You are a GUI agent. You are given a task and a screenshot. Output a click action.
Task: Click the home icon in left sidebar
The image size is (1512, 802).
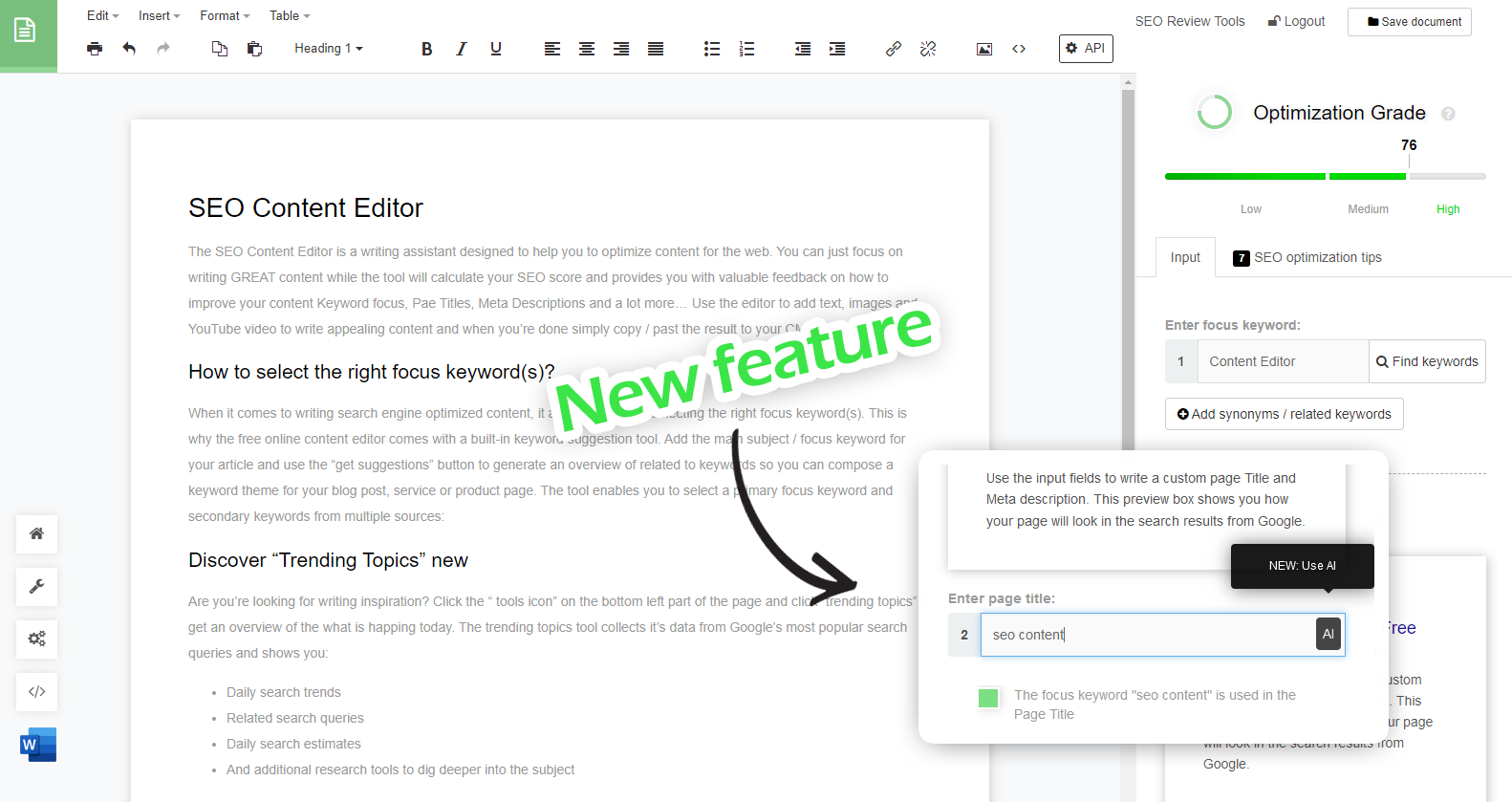[x=36, y=533]
